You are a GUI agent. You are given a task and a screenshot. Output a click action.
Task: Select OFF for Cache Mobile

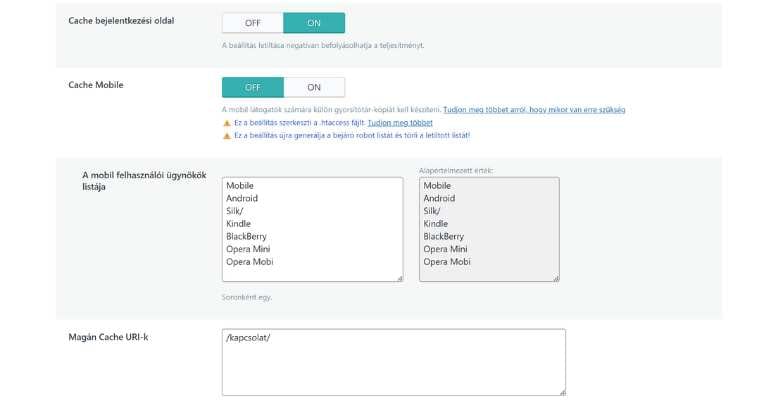(252, 87)
